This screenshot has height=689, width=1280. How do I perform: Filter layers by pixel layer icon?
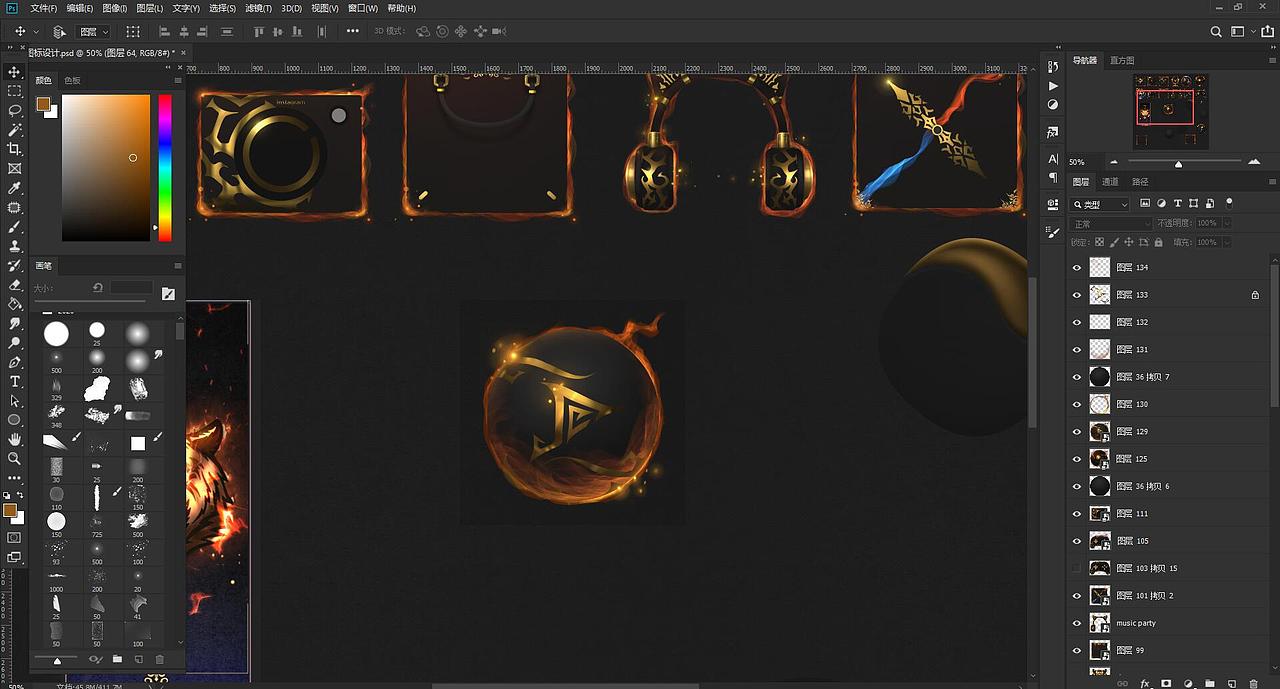(1146, 203)
